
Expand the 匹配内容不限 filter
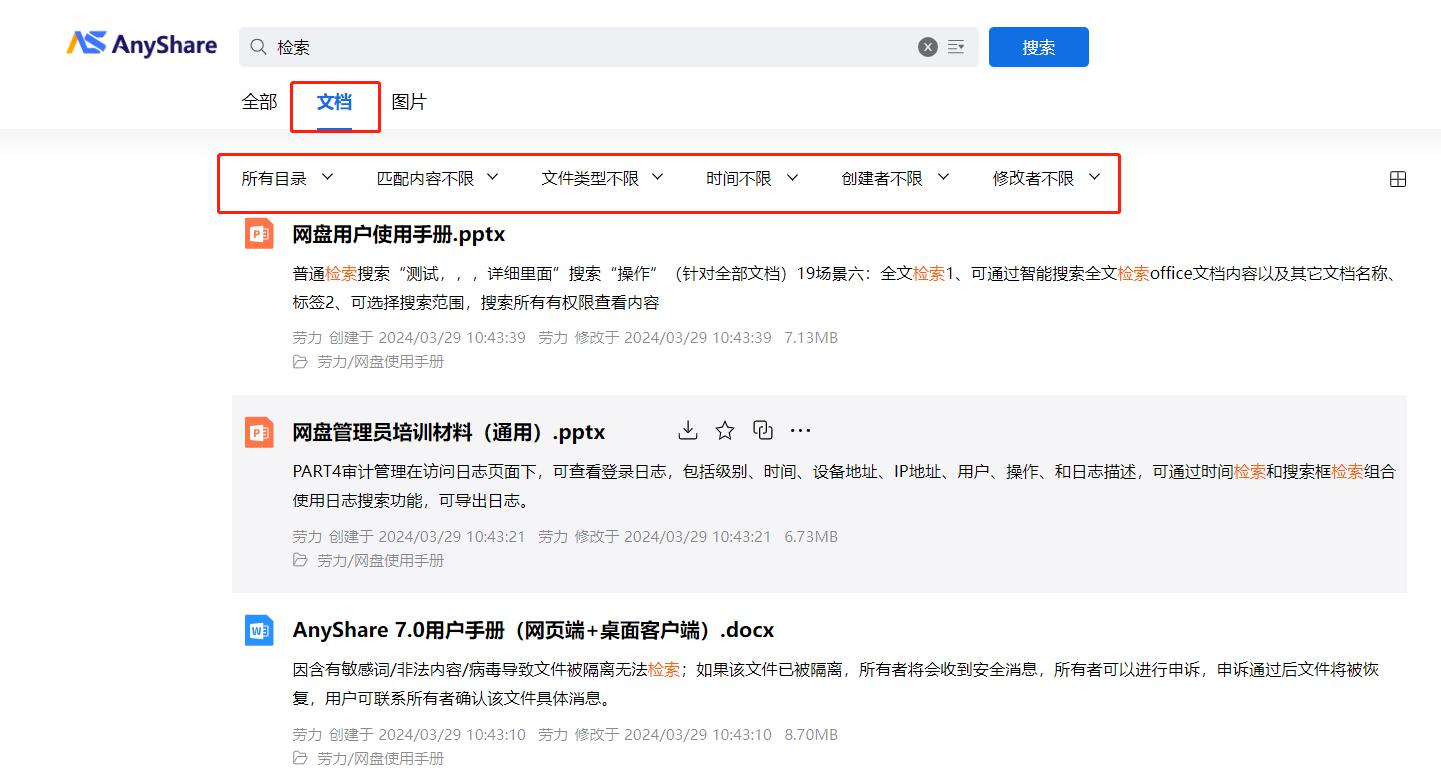click(437, 178)
